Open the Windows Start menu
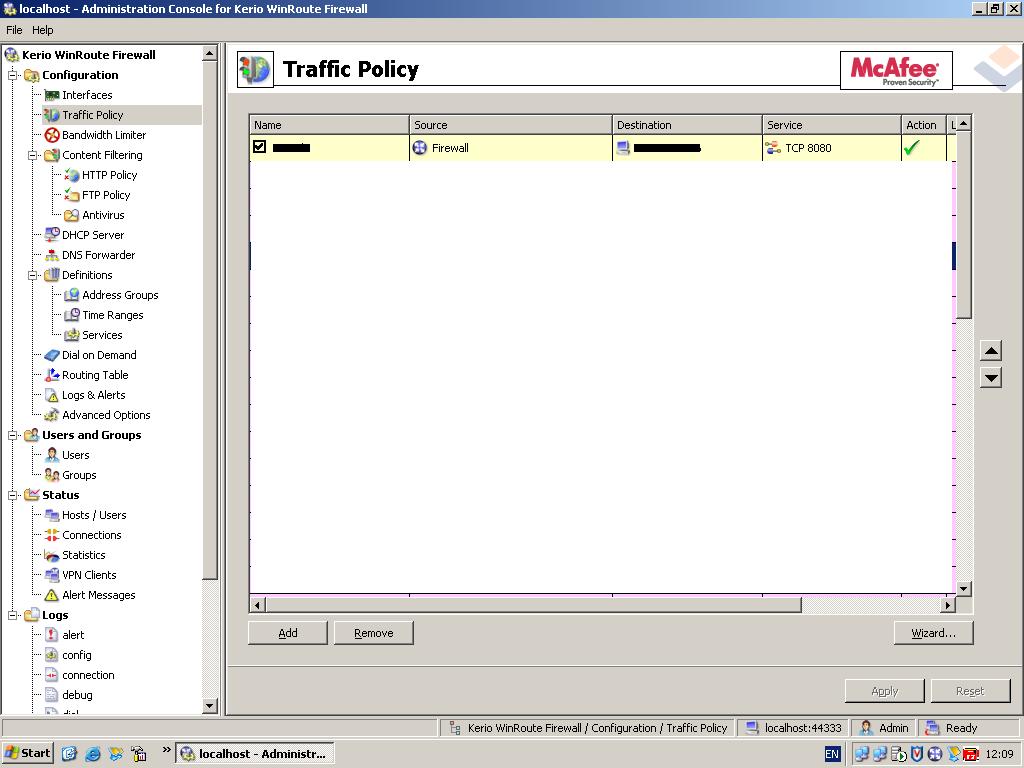Screen dimensions: 1024x768 coord(27,754)
